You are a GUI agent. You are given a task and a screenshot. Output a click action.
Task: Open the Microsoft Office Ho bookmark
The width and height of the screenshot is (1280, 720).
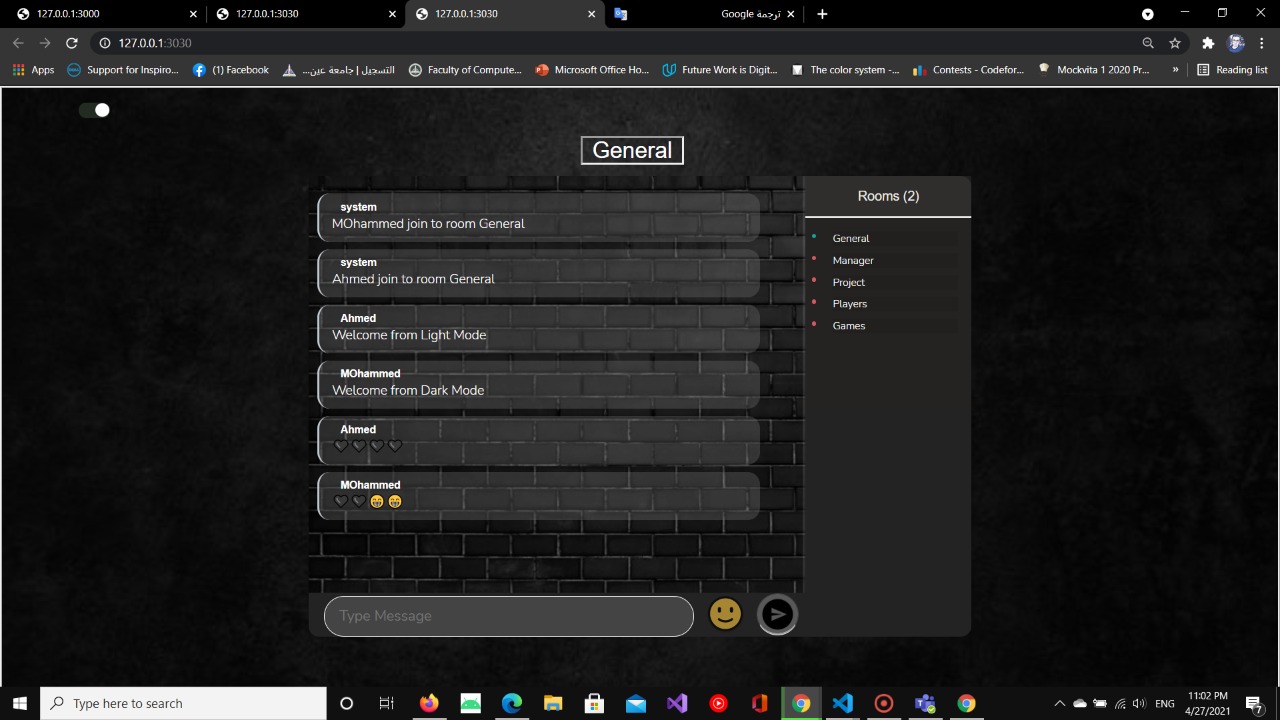[x=592, y=70]
